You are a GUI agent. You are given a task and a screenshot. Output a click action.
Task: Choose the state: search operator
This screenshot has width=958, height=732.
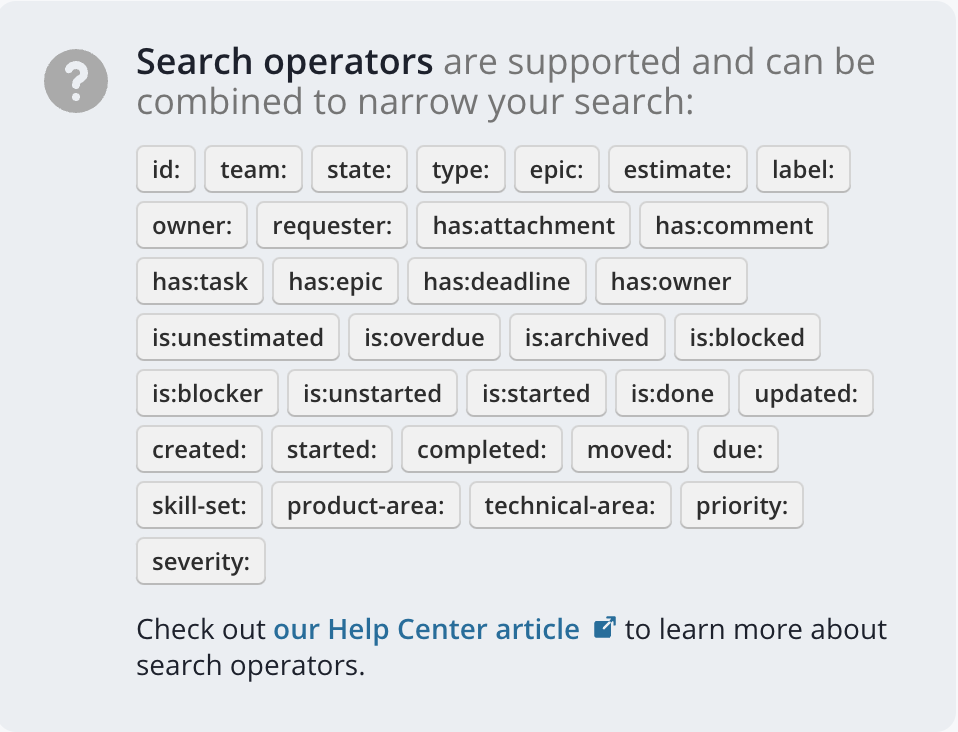tap(359, 169)
